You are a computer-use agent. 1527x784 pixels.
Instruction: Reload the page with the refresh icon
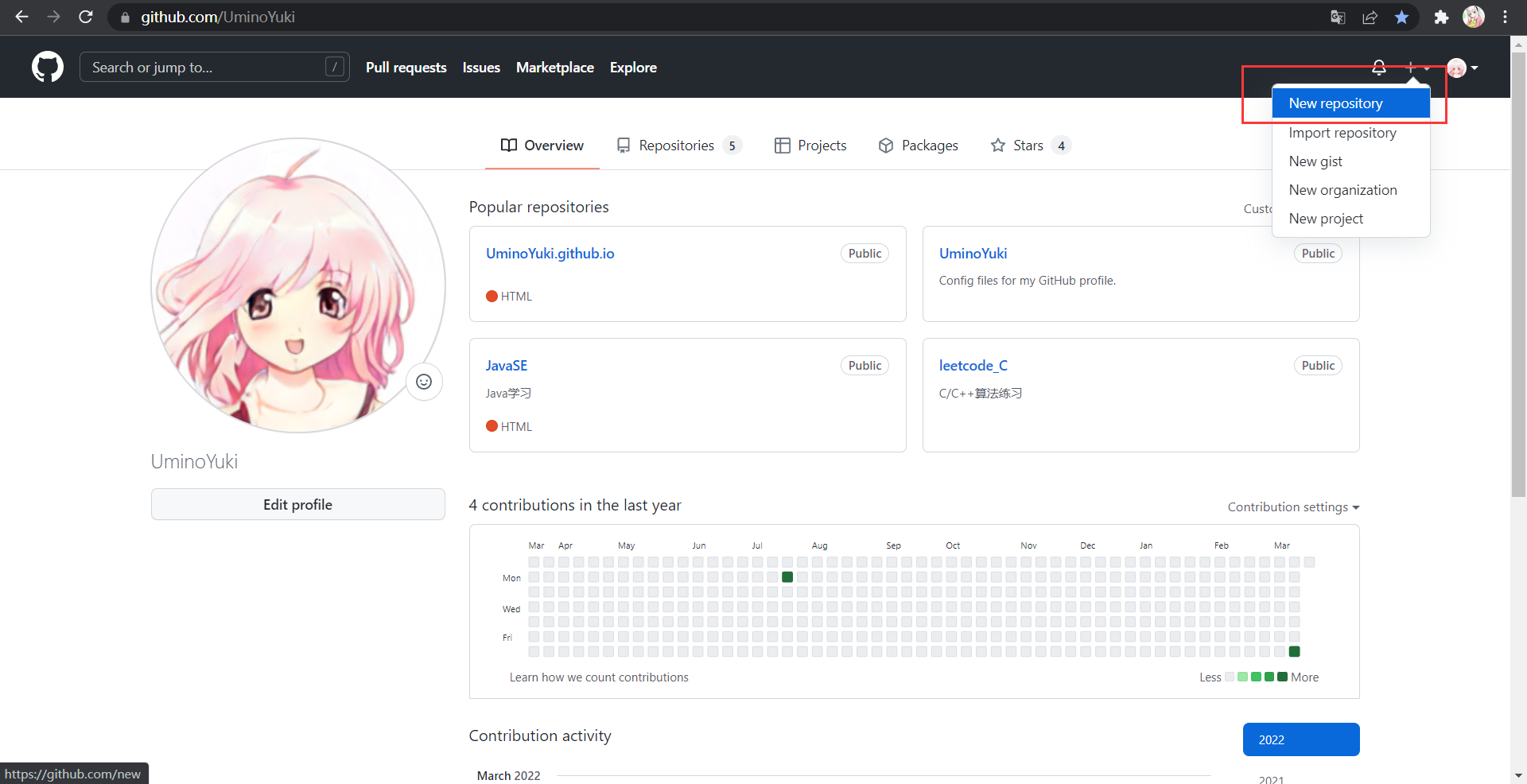click(86, 17)
